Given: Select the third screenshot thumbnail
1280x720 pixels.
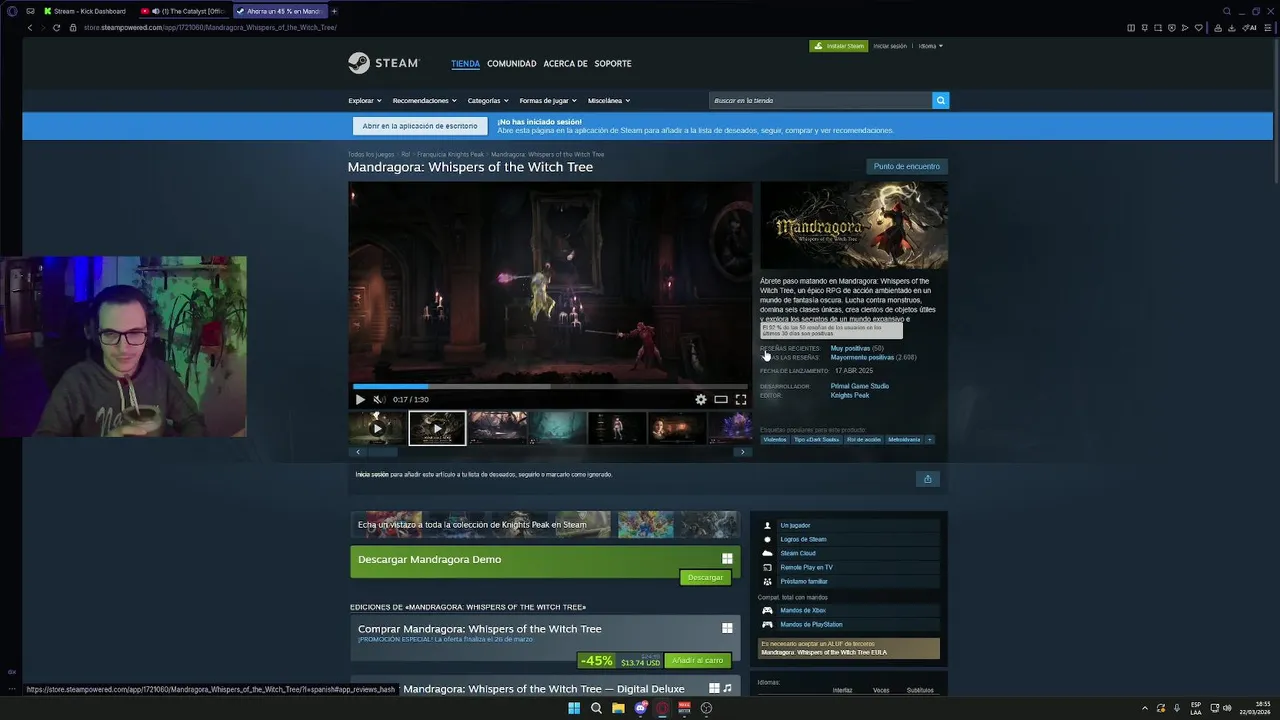Looking at the screenshot, I should click(x=498, y=428).
